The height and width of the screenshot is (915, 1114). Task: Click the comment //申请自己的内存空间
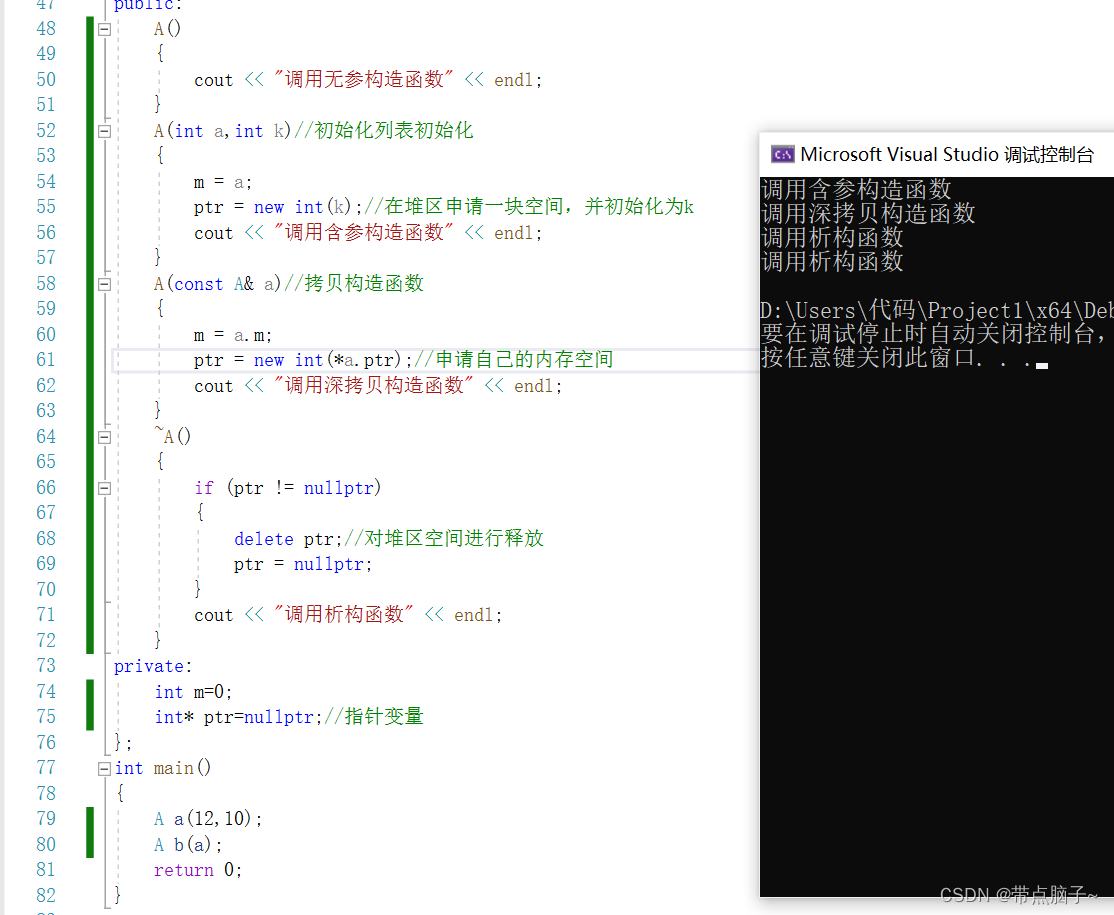[514, 359]
